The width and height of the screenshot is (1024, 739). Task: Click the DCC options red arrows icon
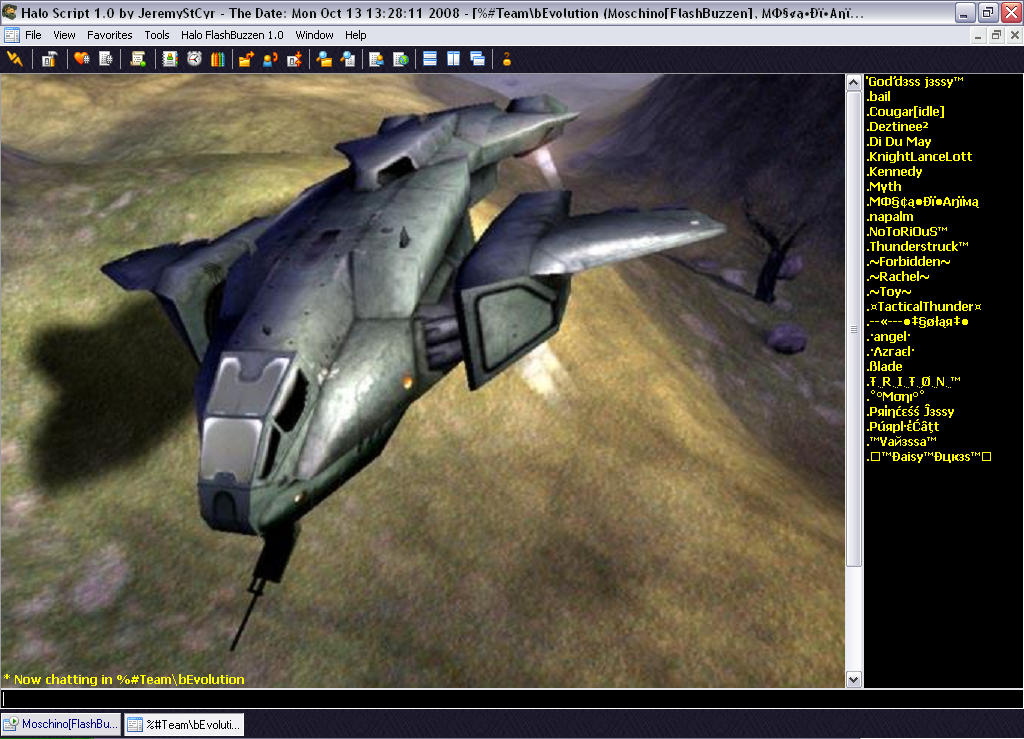click(x=295, y=59)
